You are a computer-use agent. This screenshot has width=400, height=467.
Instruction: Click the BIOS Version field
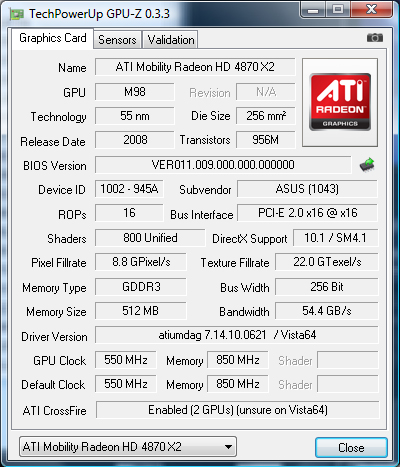click(x=223, y=165)
